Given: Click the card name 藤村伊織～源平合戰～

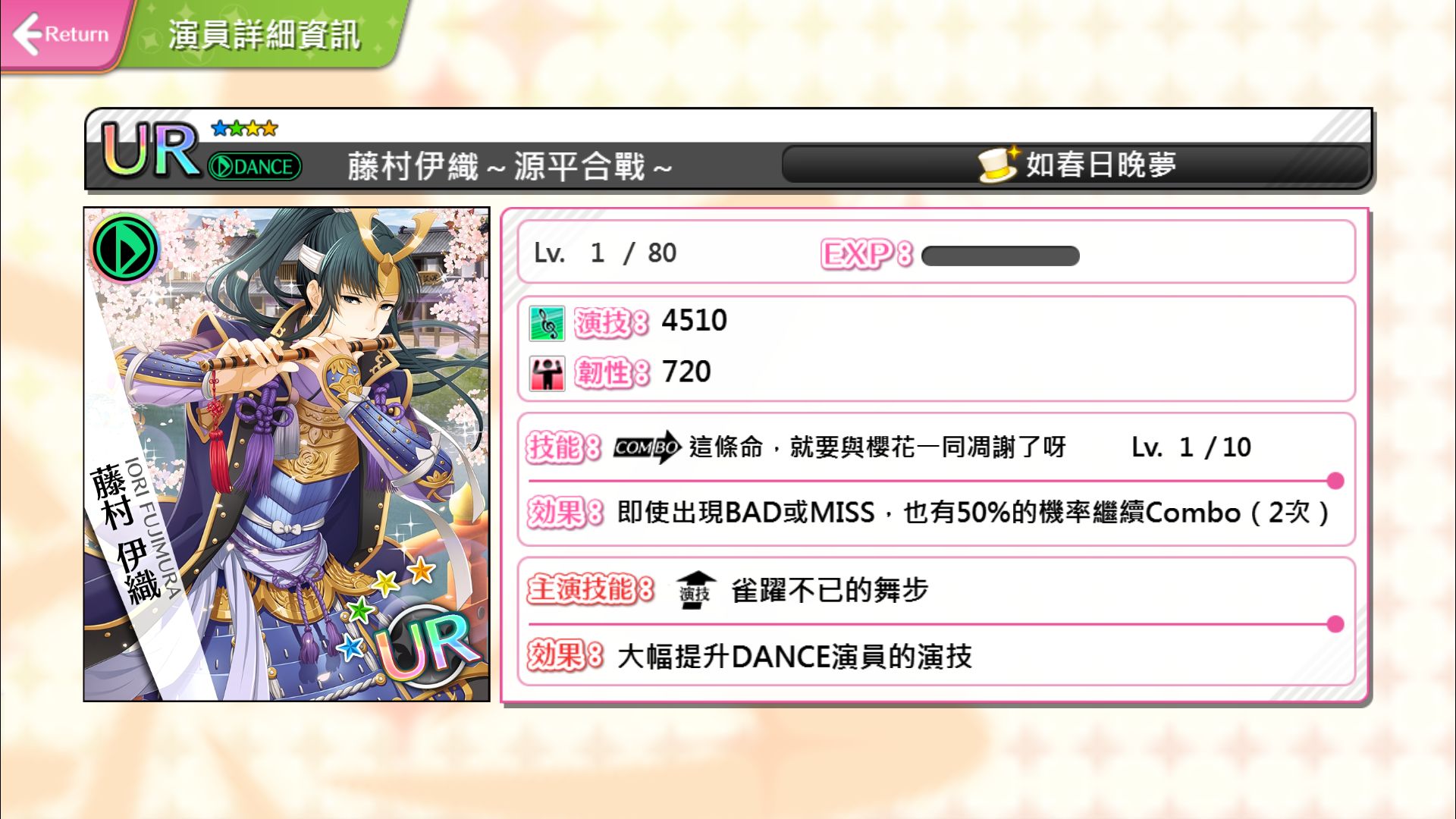Looking at the screenshot, I should point(510,166).
